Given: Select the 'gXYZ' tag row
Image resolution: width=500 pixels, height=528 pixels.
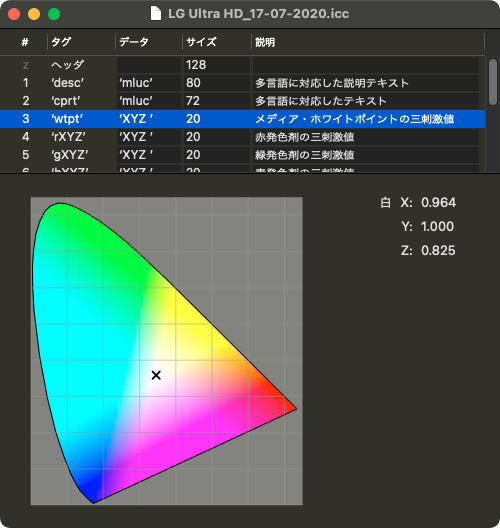Looking at the screenshot, I should (242, 155).
